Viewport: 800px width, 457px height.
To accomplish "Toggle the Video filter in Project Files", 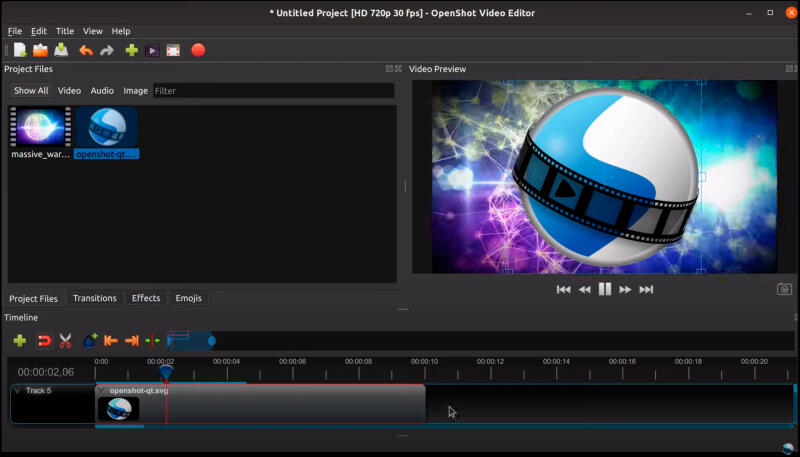I will (69, 91).
